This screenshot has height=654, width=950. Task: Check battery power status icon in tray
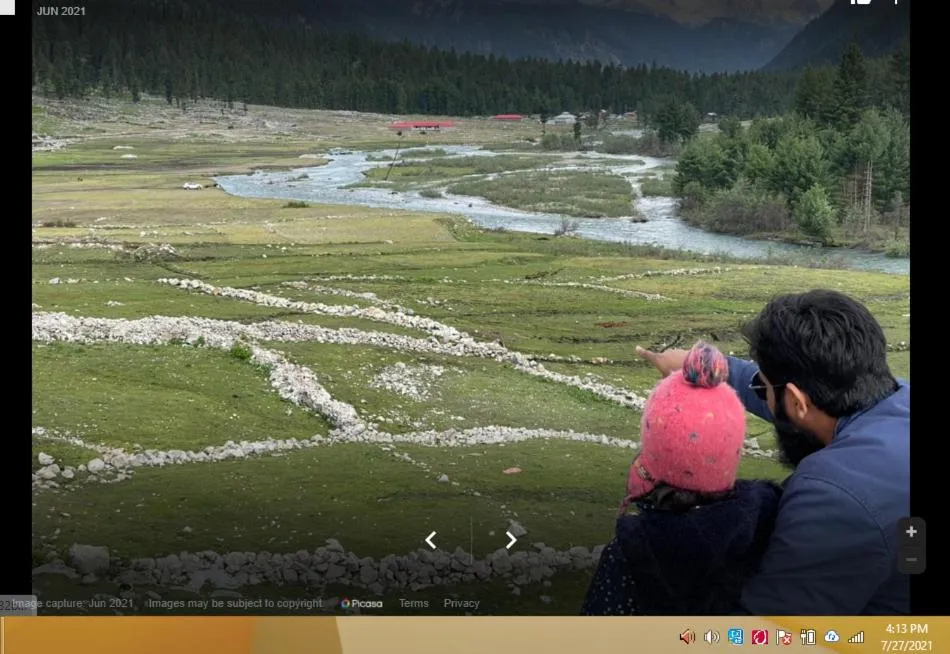point(808,637)
